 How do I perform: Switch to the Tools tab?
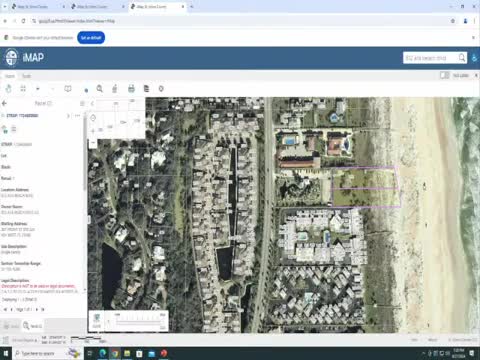point(26,76)
